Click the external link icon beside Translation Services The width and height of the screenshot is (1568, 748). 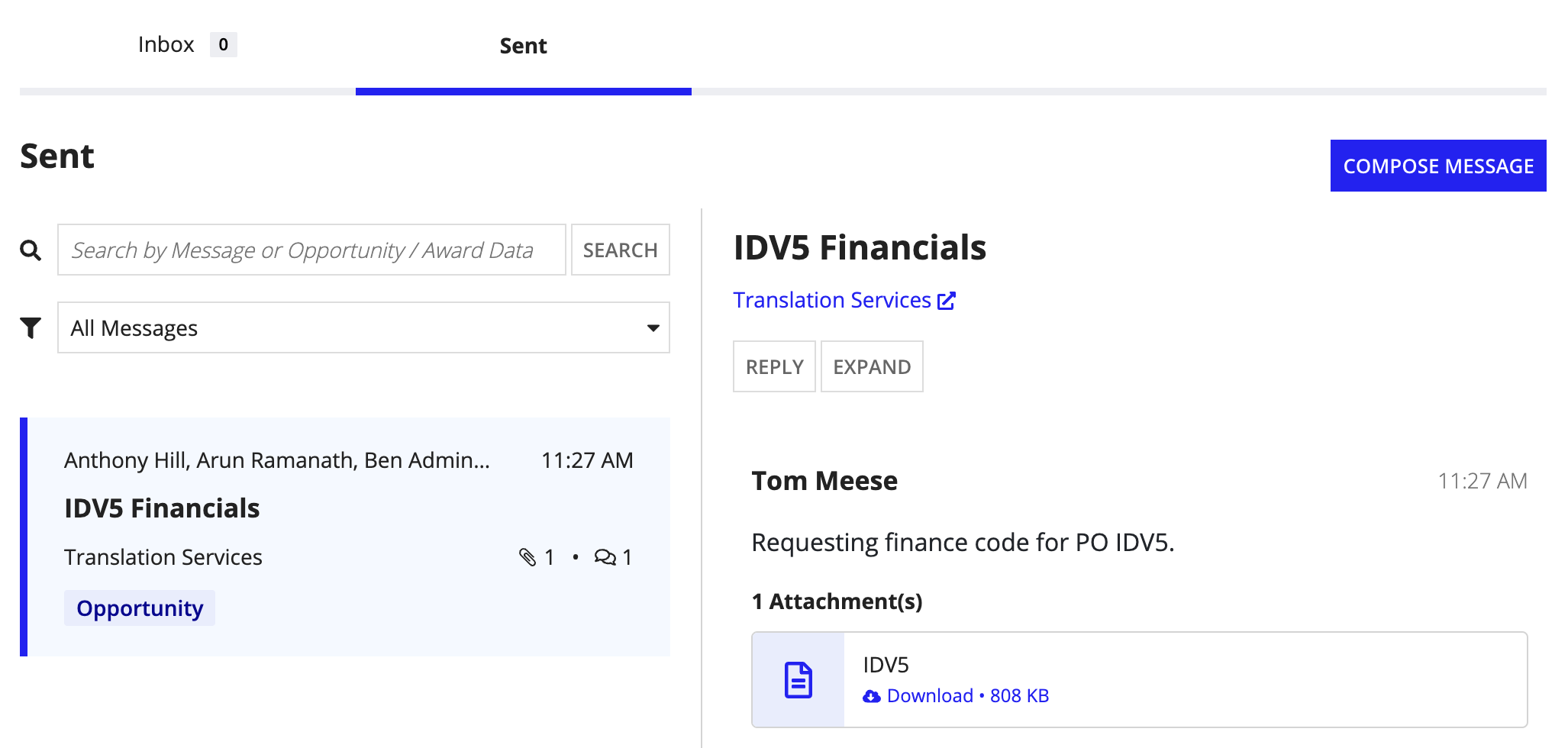click(x=947, y=301)
